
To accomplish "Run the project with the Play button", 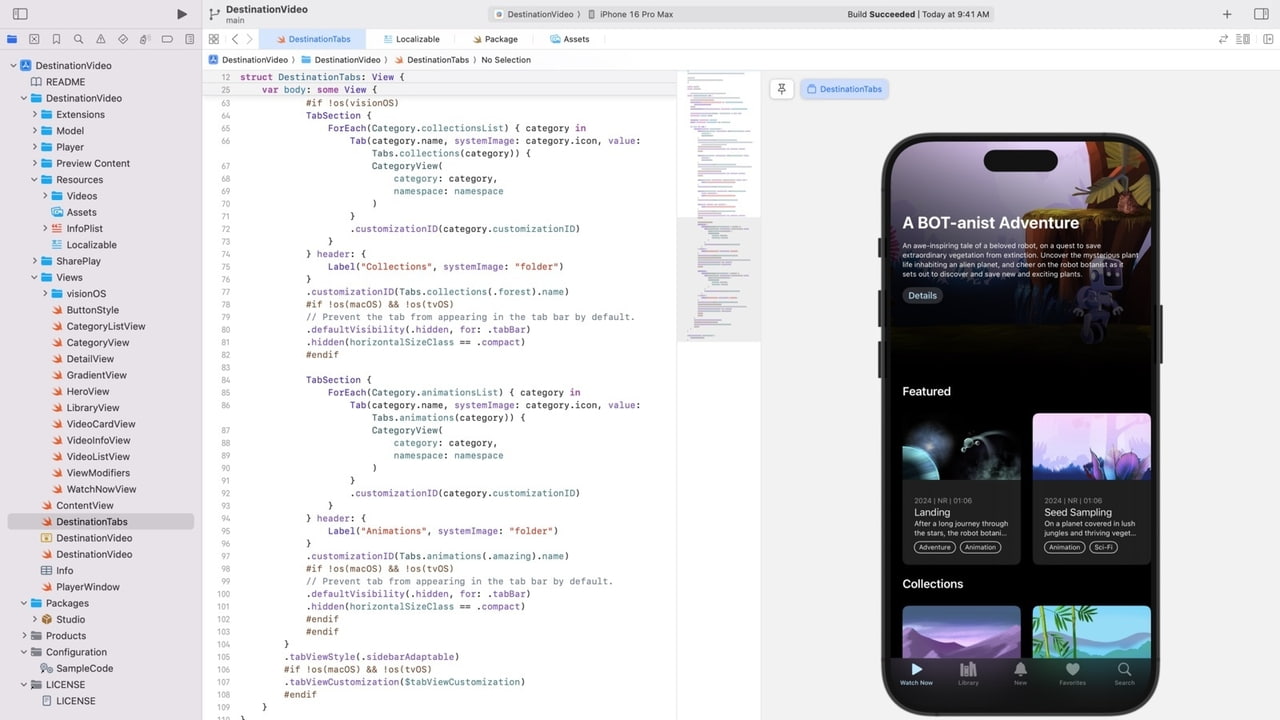I will tap(182, 14).
